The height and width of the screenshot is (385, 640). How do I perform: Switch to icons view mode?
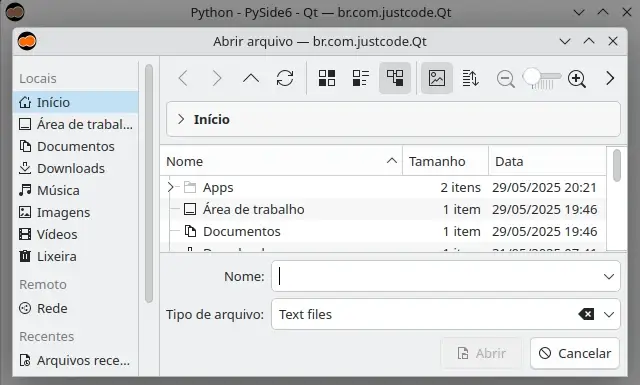point(327,78)
